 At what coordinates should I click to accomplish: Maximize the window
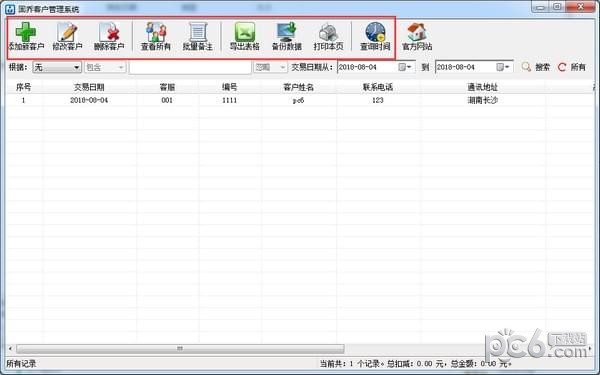tap(558, 7)
